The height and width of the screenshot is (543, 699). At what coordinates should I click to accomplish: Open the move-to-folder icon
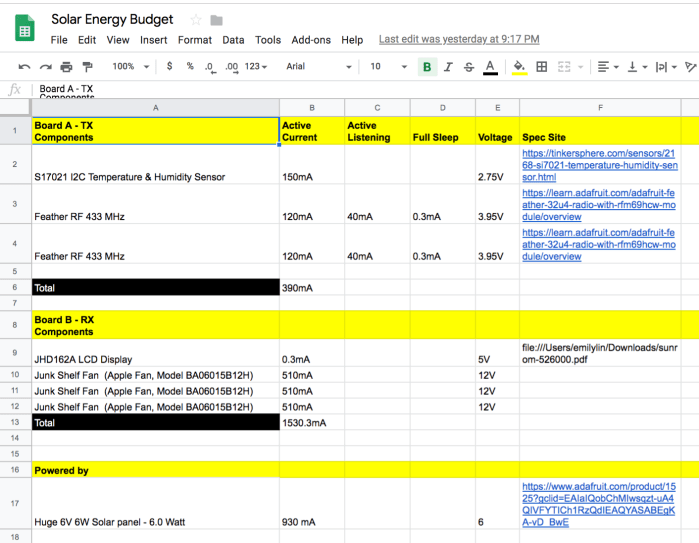click(217, 20)
